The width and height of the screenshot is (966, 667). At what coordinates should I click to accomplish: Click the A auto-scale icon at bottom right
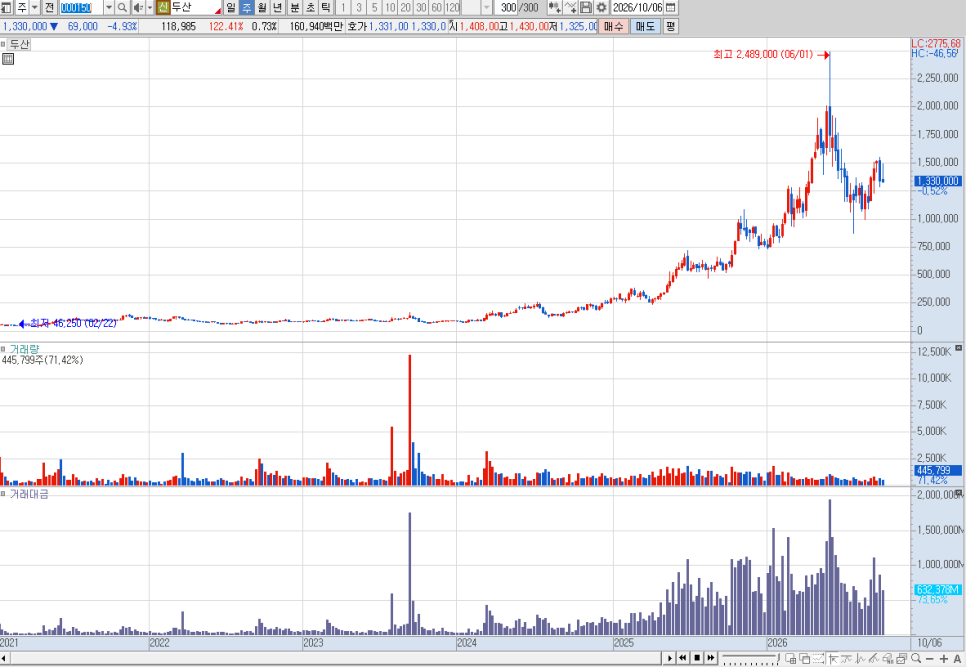click(957, 658)
